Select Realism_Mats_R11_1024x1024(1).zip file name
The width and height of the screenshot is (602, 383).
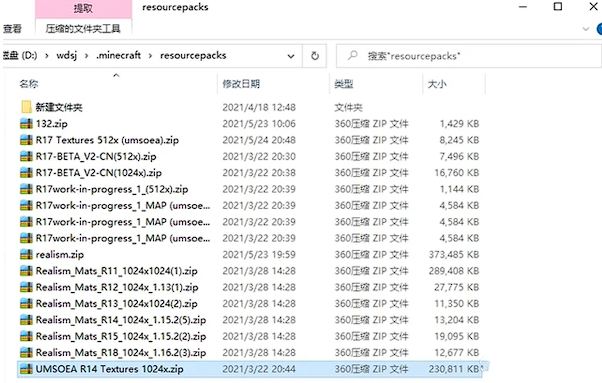(x=116, y=271)
